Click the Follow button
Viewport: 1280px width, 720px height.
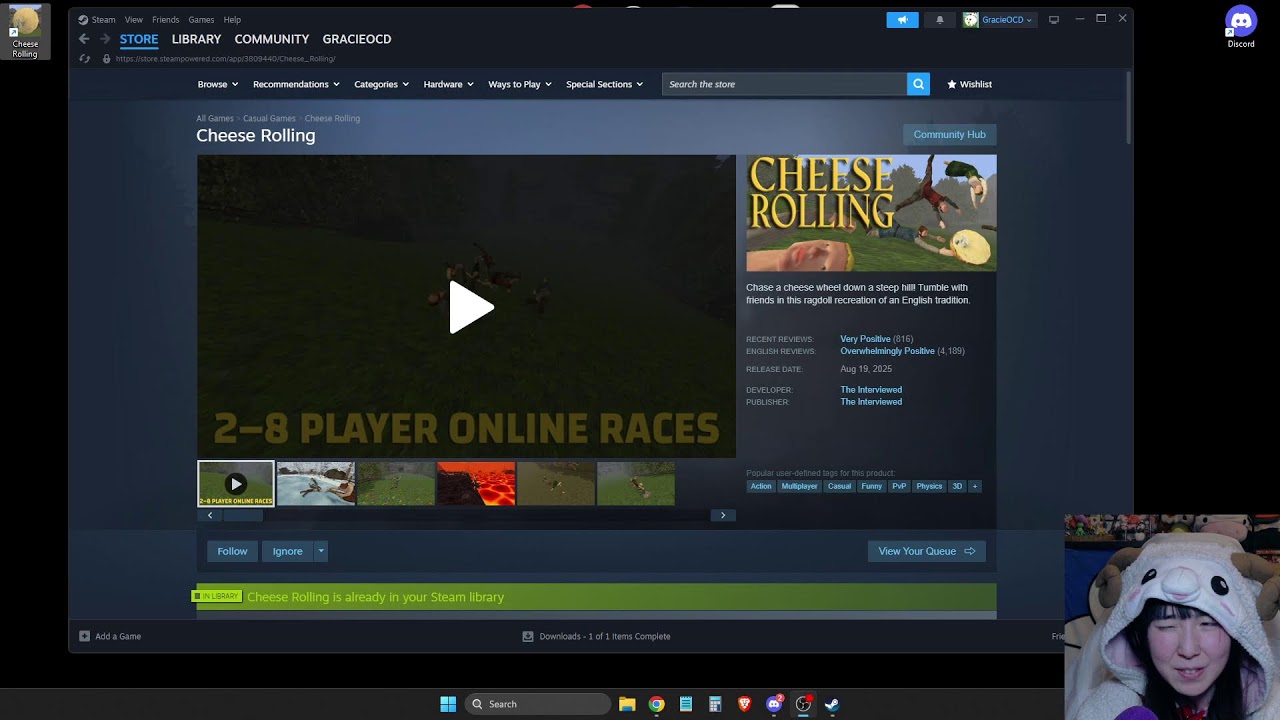click(x=232, y=551)
